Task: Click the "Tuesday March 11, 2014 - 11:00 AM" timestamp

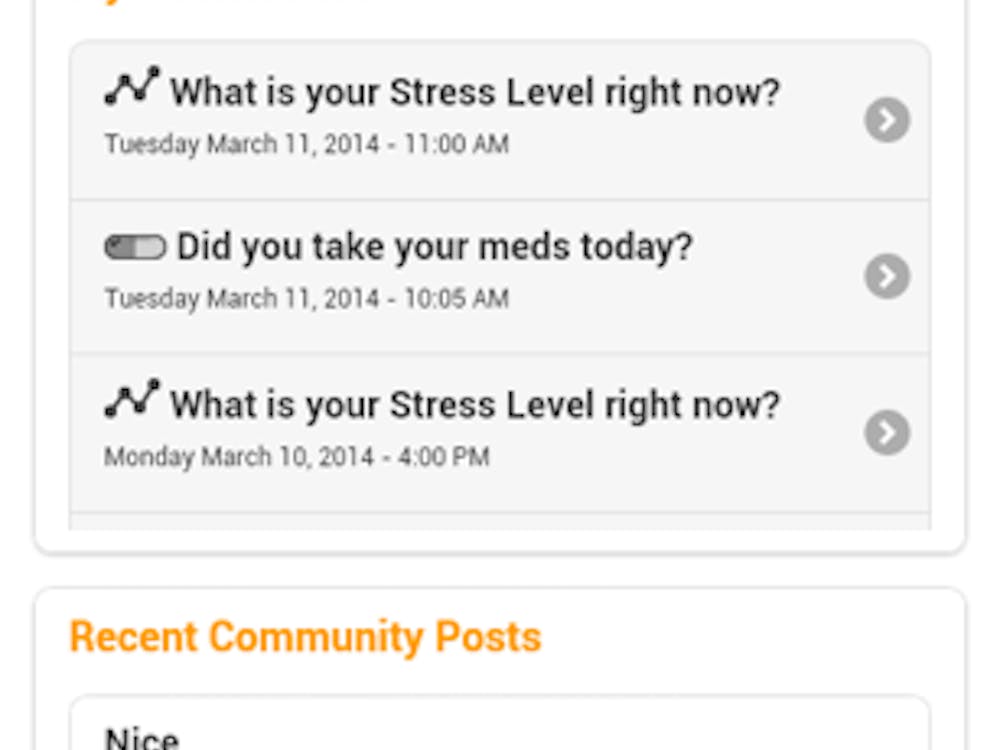Action: pos(306,144)
